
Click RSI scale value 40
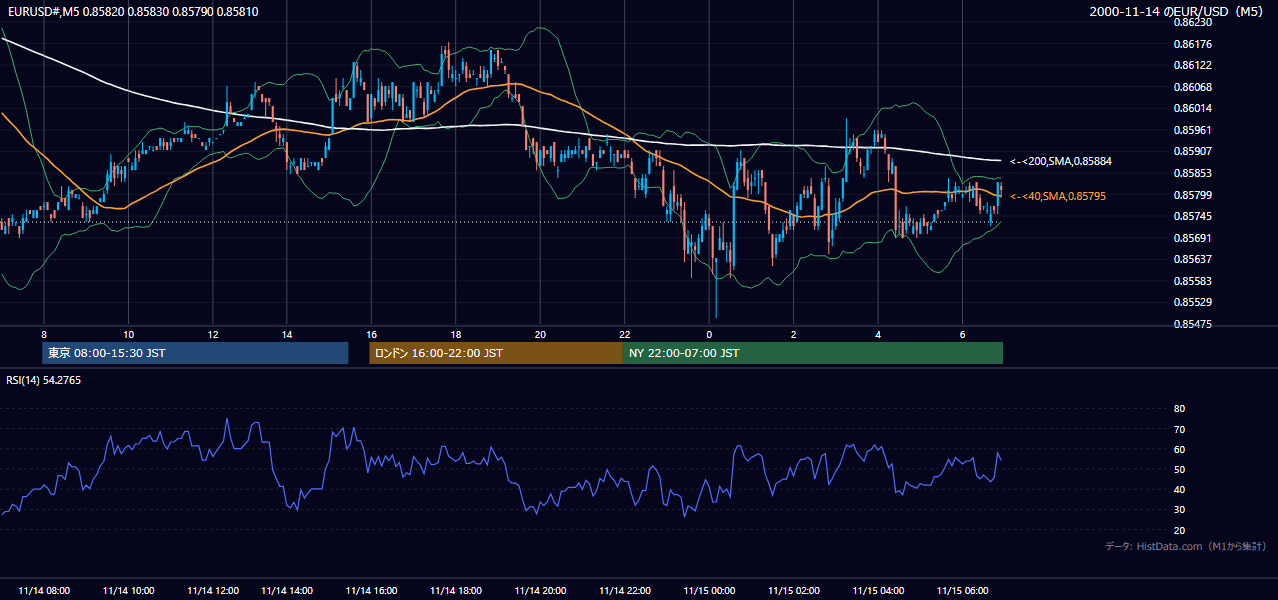pyautogui.click(x=1179, y=489)
